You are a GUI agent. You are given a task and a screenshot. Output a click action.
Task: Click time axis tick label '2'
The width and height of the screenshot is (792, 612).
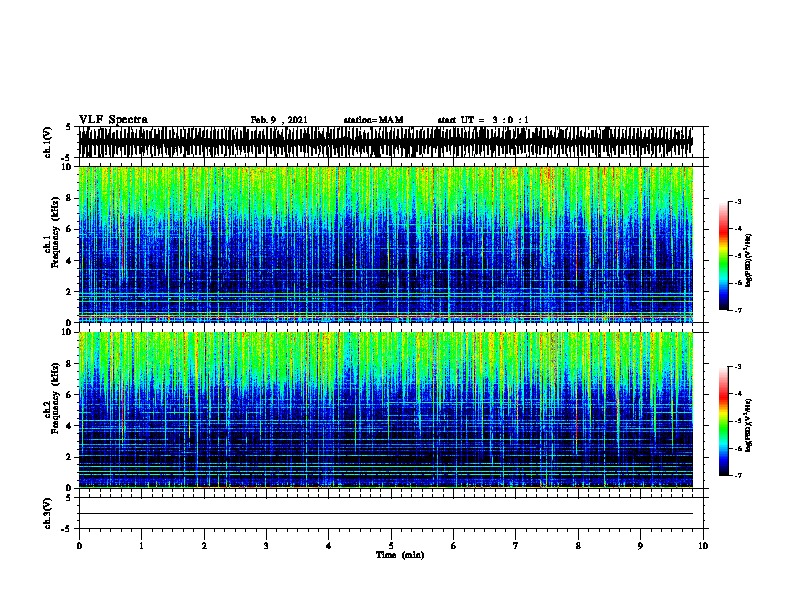click(x=204, y=546)
